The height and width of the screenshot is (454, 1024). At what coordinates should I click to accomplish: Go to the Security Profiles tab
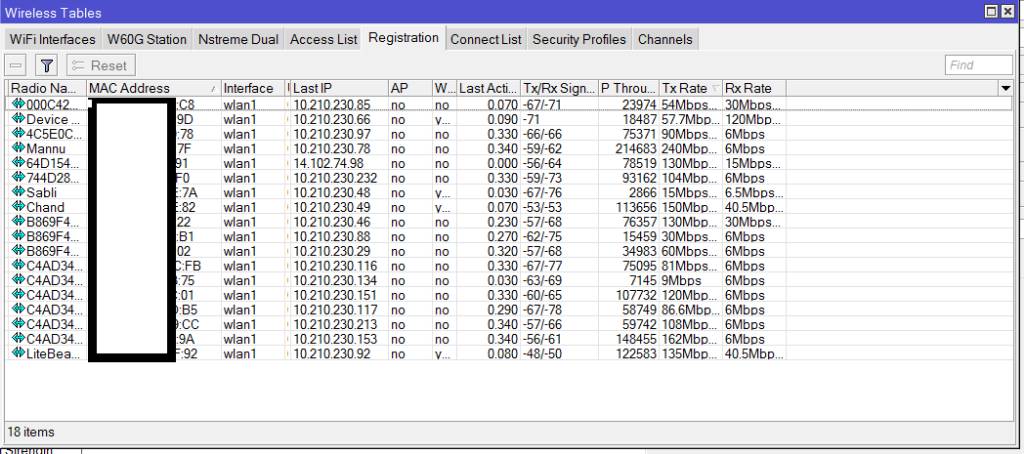(x=579, y=39)
